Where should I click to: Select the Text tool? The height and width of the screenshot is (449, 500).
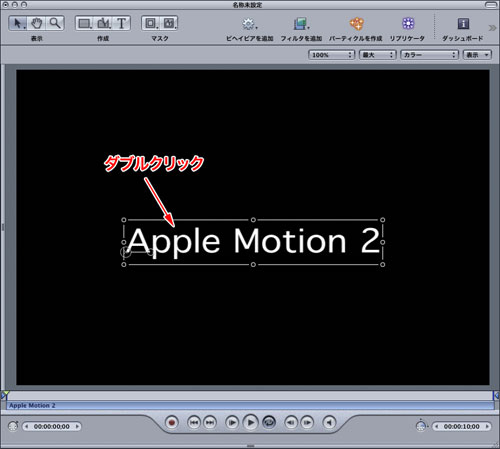(x=122, y=23)
